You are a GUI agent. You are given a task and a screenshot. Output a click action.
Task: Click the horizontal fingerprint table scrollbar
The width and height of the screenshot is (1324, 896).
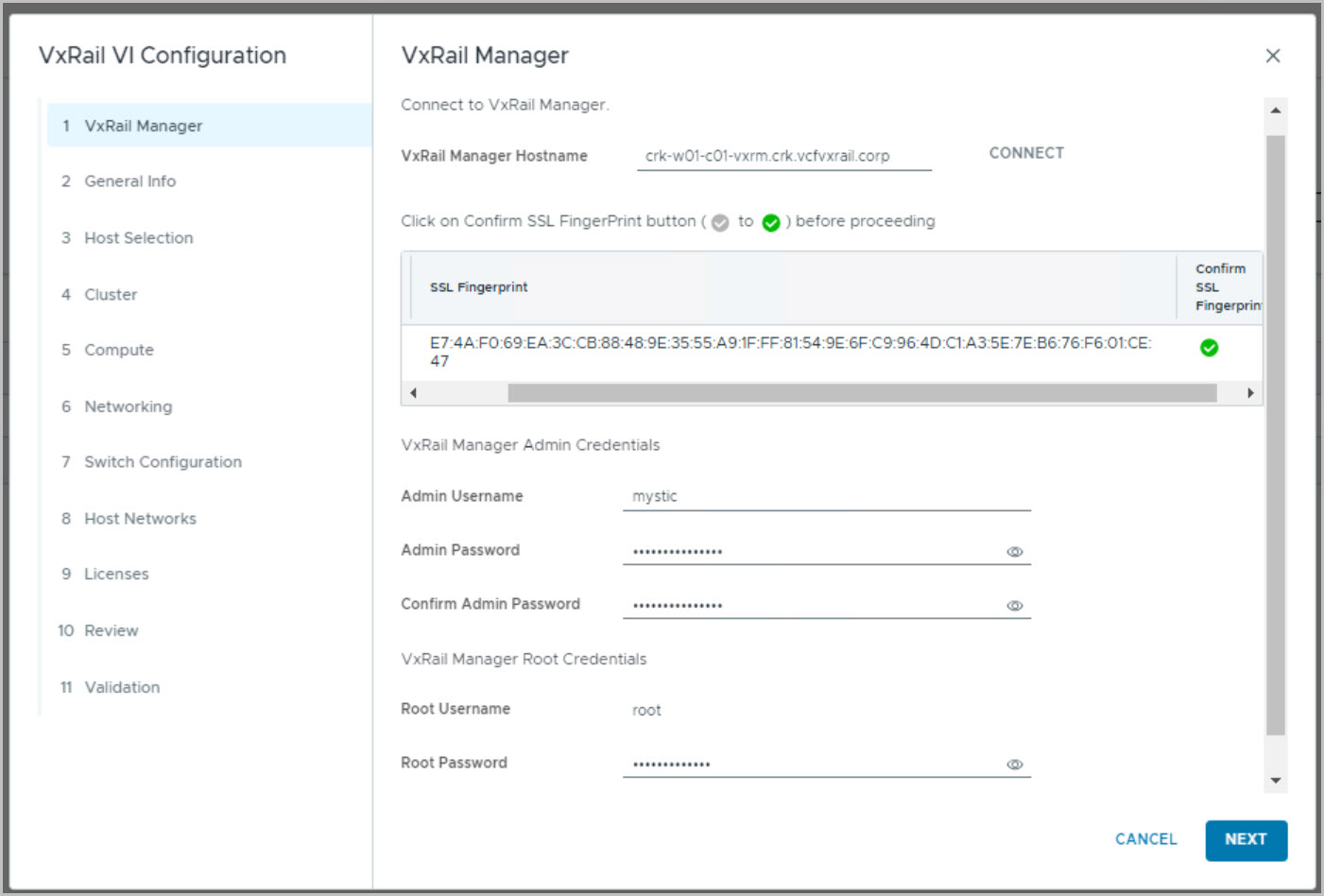pos(860,393)
